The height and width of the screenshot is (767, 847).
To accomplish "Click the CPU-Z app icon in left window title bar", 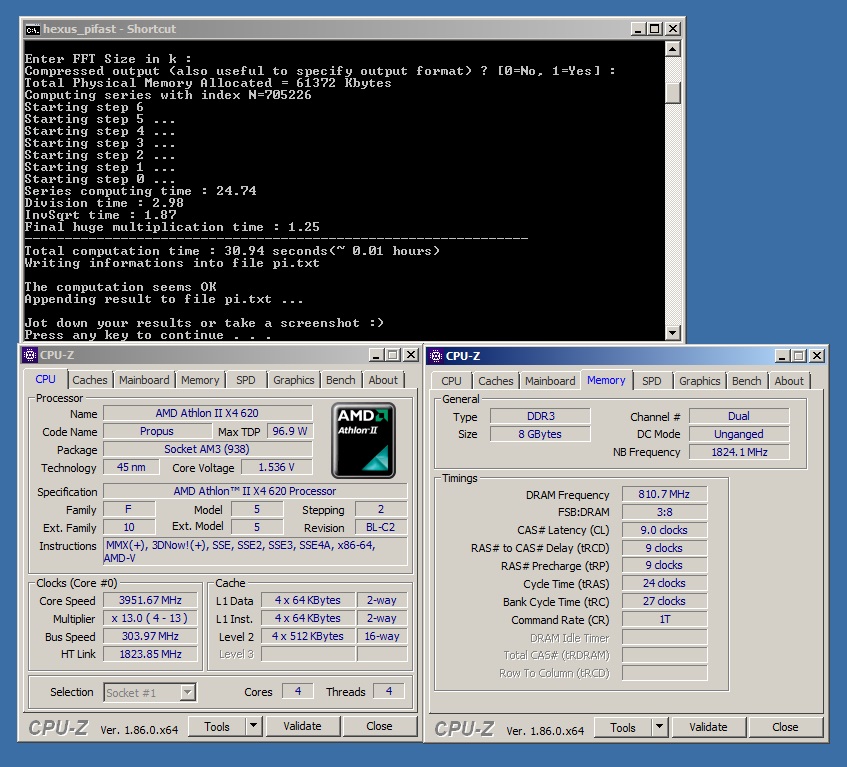I will point(30,355).
